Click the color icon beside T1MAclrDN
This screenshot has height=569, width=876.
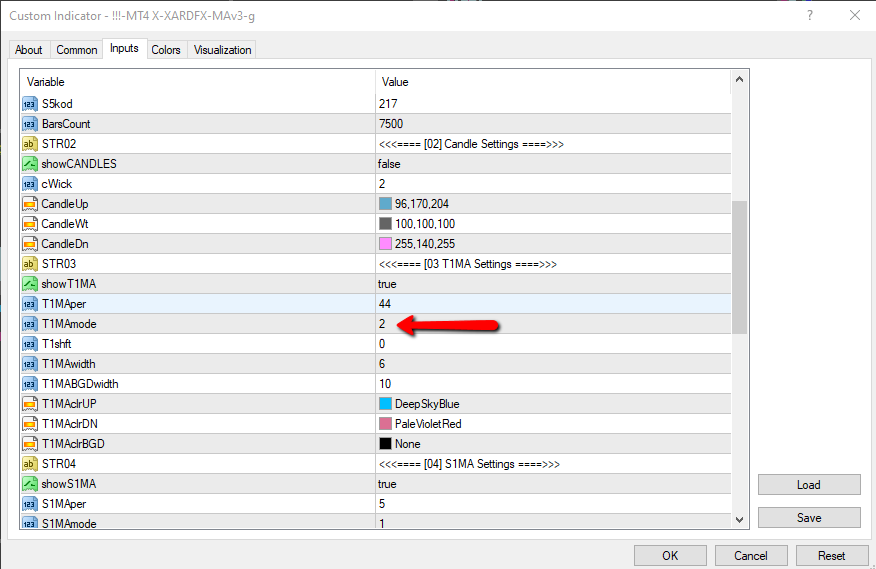[30, 424]
